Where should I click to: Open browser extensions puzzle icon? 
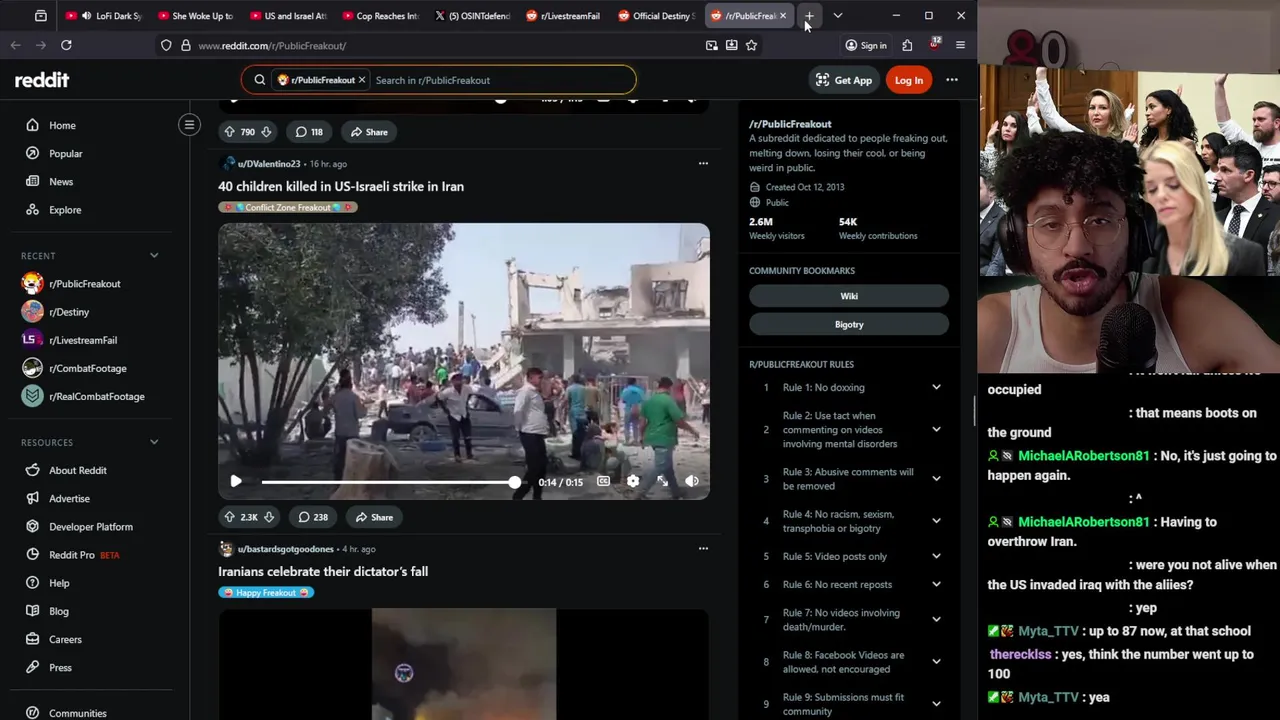(907, 45)
